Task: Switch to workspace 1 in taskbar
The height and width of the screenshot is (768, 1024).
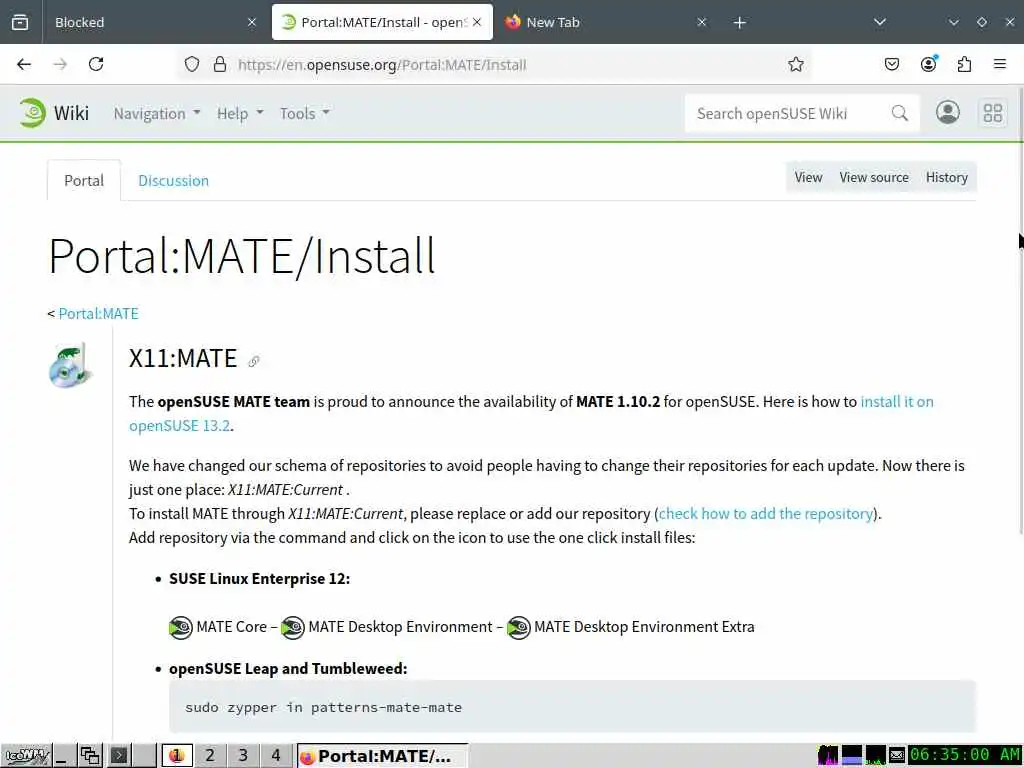Action: click(176, 756)
